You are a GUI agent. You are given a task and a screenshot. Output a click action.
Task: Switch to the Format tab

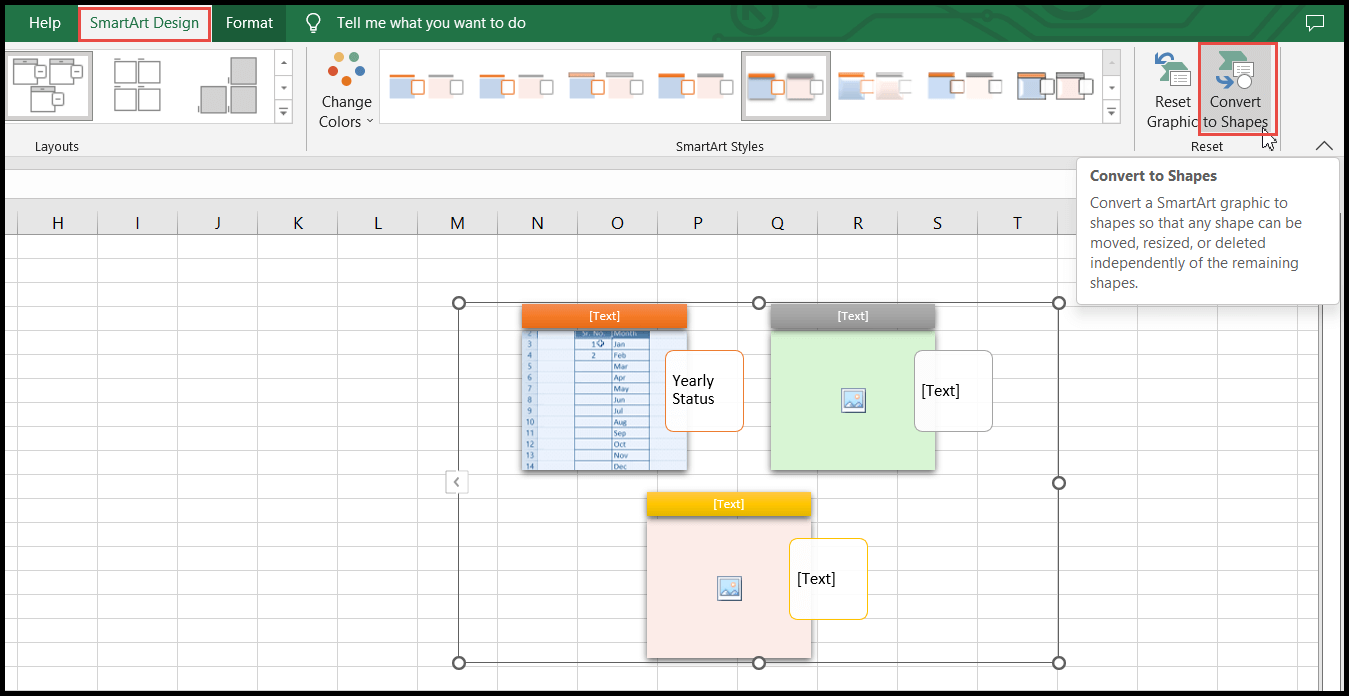click(x=249, y=22)
